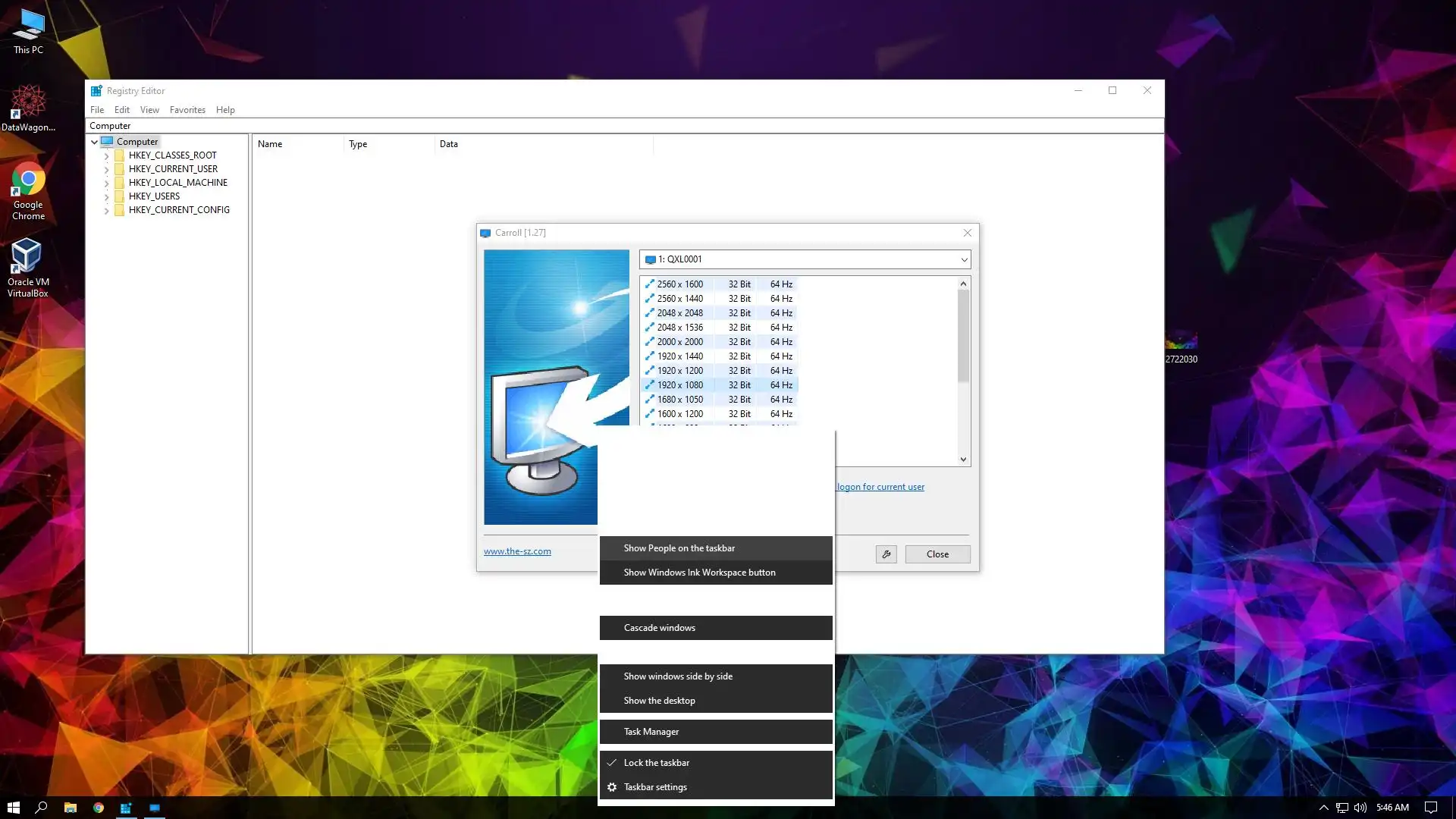Screen dimensions: 1456x819
Task: Open the Carroll taskbar icon
Action: click(x=155, y=808)
